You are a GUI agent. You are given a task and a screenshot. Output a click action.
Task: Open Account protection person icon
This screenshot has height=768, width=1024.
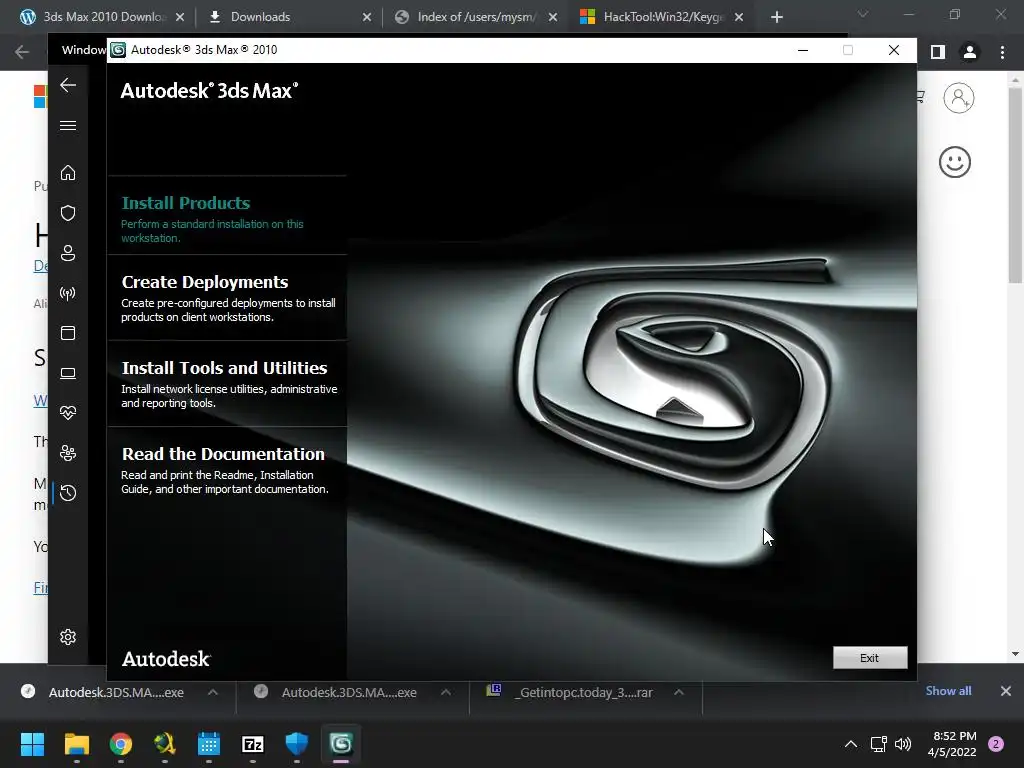click(x=68, y=253)
